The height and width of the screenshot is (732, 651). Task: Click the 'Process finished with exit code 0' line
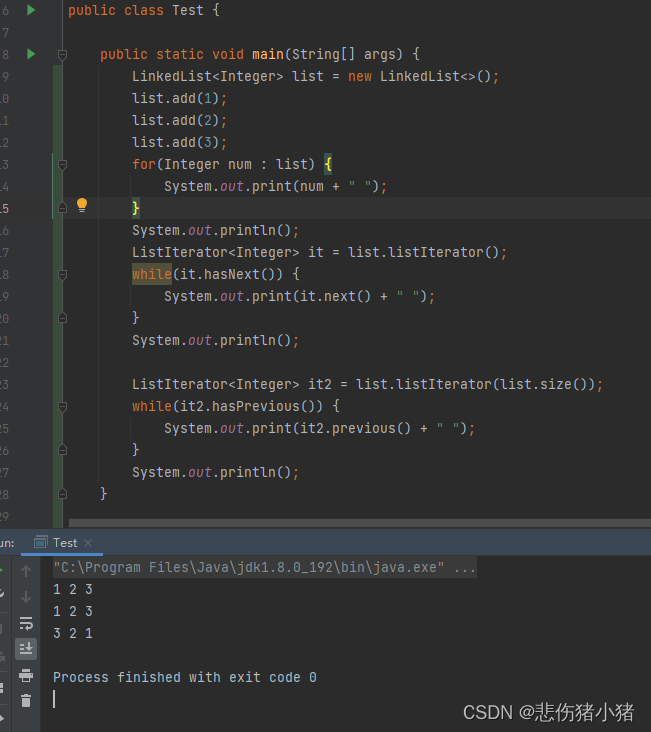click(184, 677)
